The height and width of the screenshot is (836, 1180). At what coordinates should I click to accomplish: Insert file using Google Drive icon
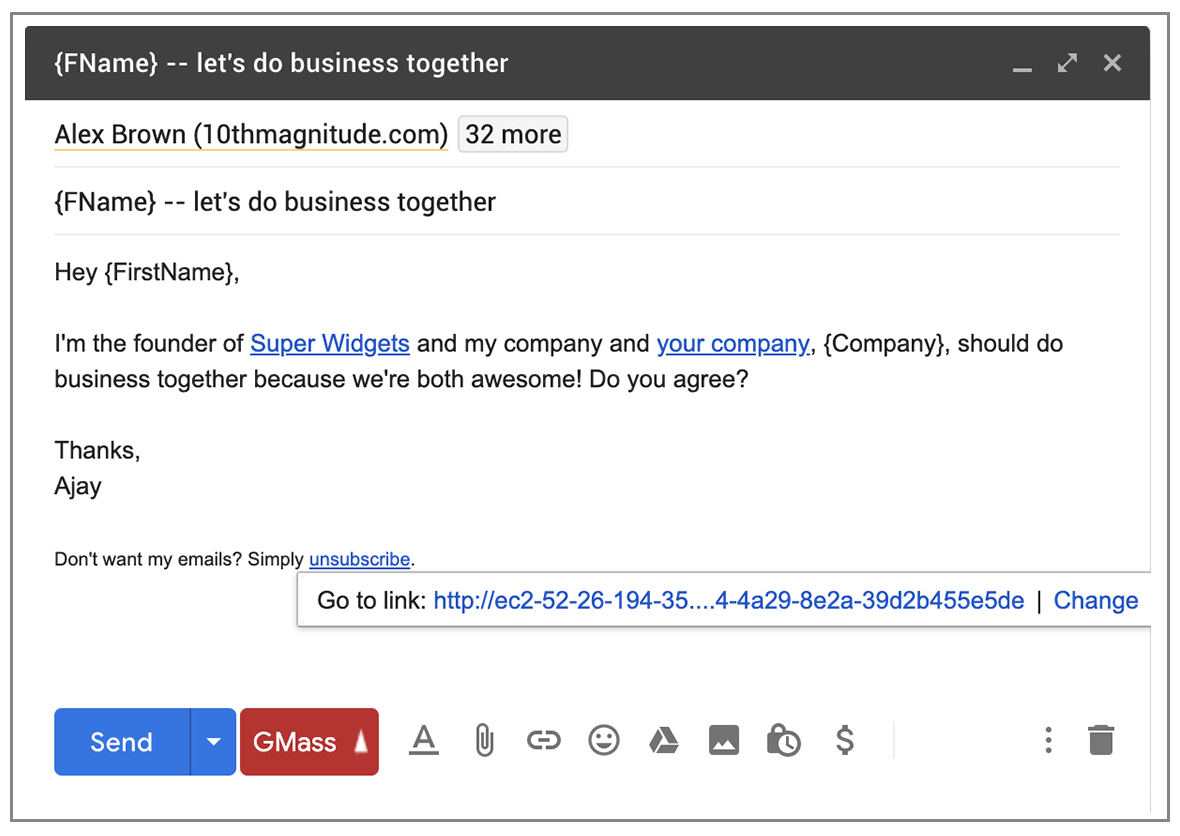pyautogui.click(x=663, y=741)
